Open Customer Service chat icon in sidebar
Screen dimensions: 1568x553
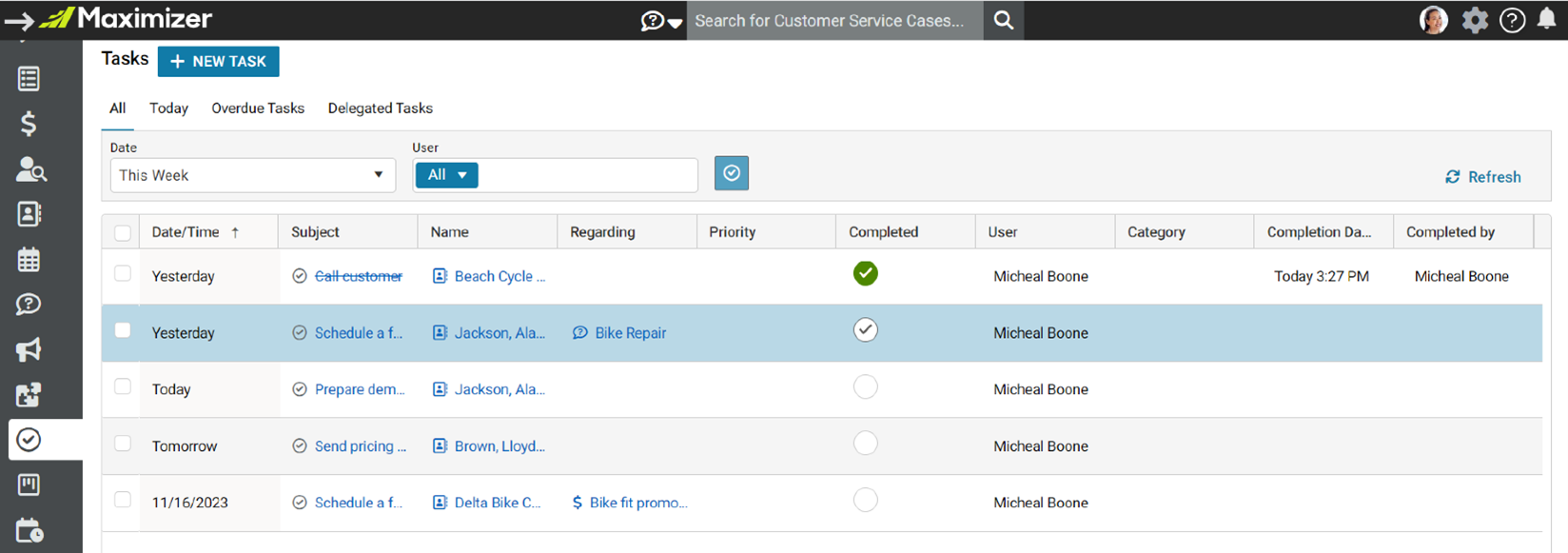coord(29,305)
